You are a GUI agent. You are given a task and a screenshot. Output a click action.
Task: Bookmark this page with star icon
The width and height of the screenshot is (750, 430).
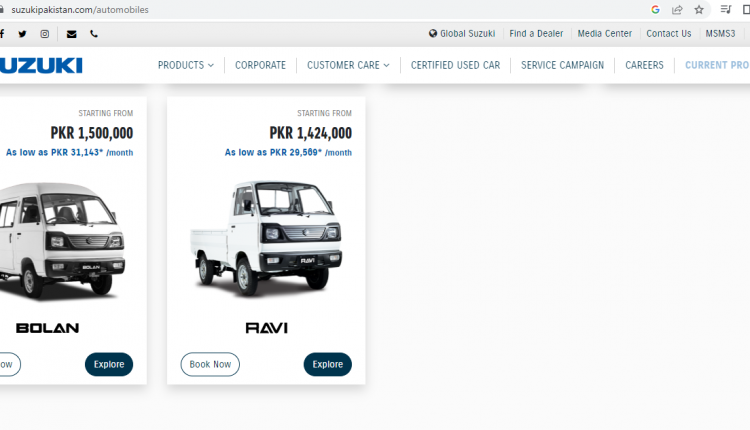(699, 10)
